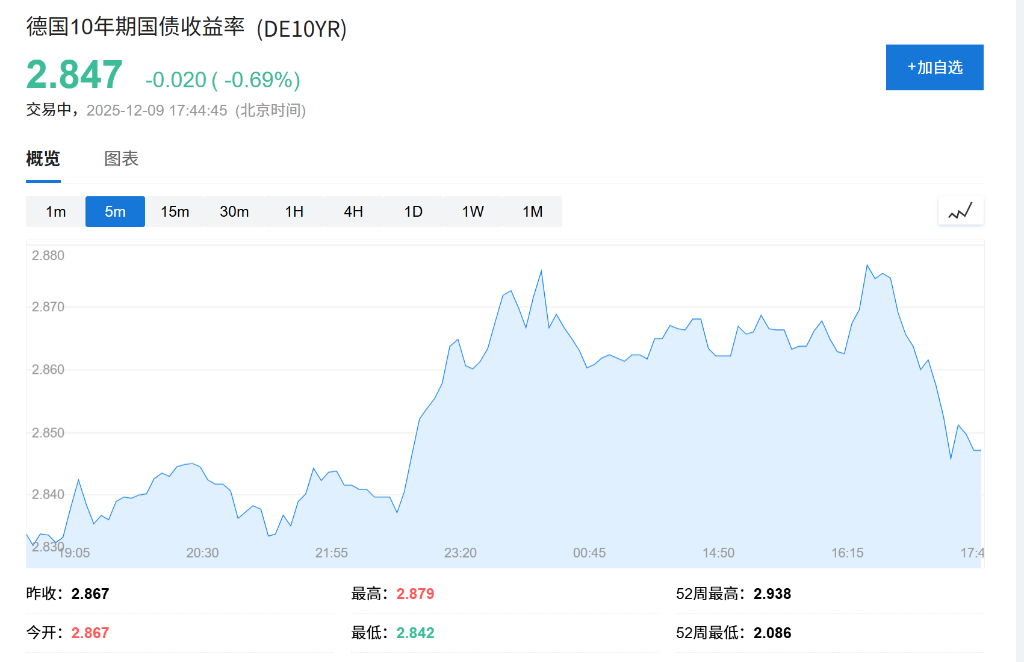Select the 1H timeframe
Image resolution: width=1024 pixels, height=662 pixels.
pyautogui.click(x=294, y=211)
